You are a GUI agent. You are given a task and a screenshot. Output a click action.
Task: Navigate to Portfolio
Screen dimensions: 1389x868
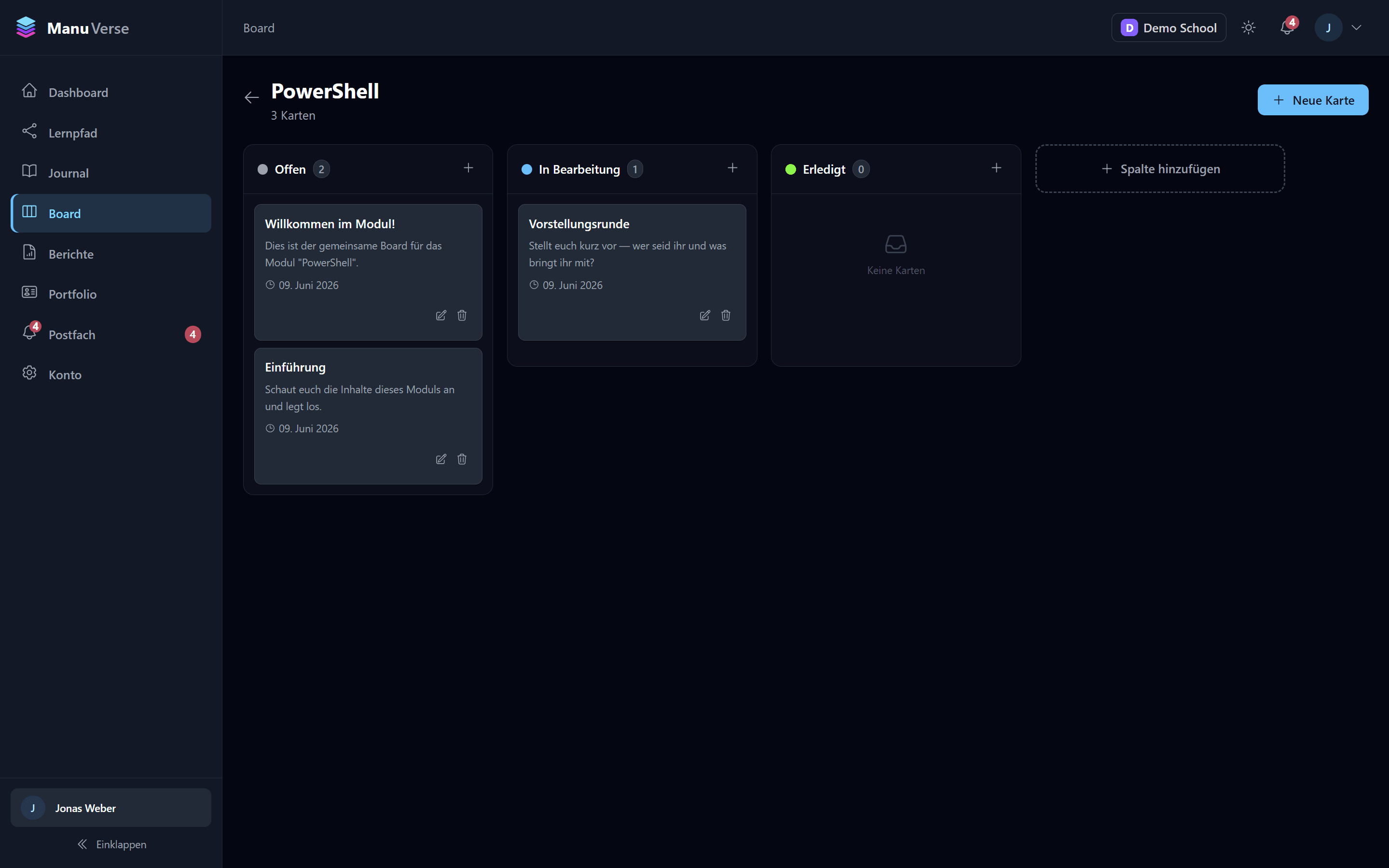click(111, 294)
